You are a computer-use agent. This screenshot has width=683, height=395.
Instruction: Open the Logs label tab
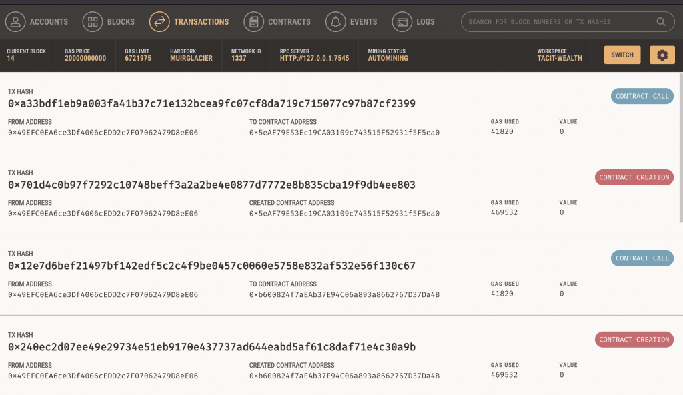click(x=425, y=22)
